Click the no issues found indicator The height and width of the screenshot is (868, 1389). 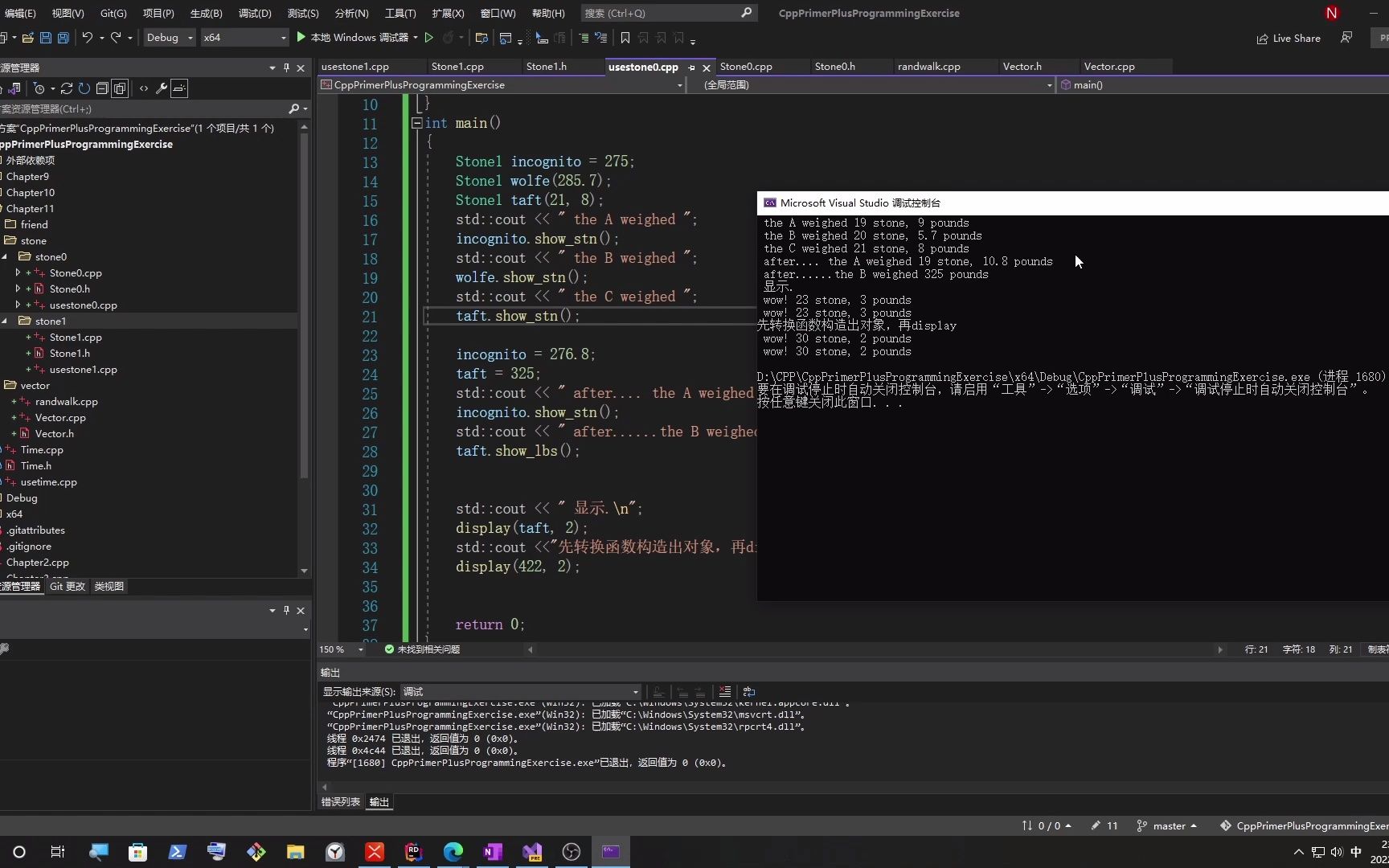tap(422, 649)
